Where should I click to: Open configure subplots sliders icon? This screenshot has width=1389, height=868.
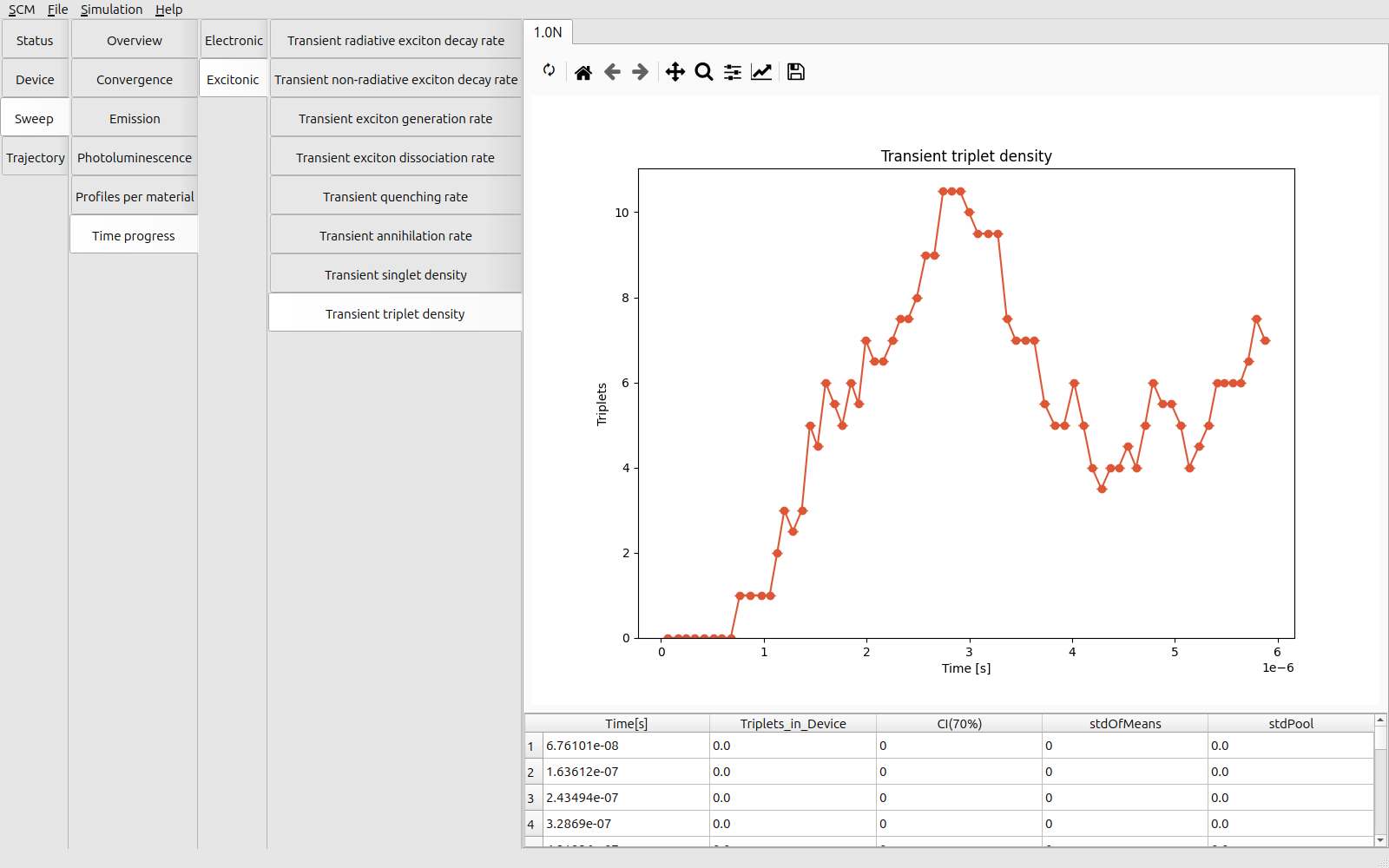733,72
